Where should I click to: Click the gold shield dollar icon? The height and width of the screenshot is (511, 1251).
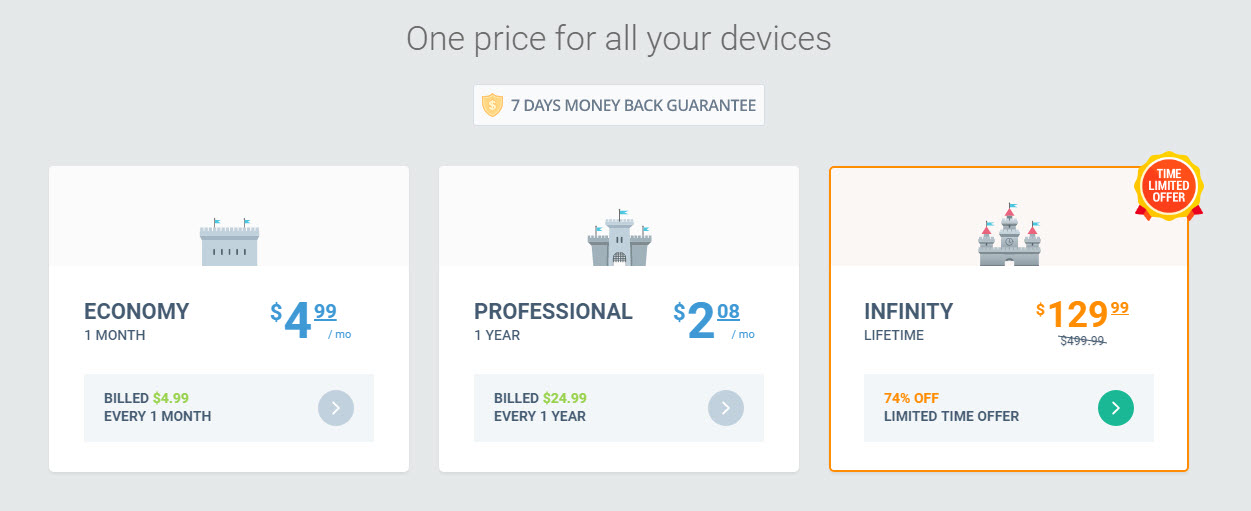(x=492, y=105)
